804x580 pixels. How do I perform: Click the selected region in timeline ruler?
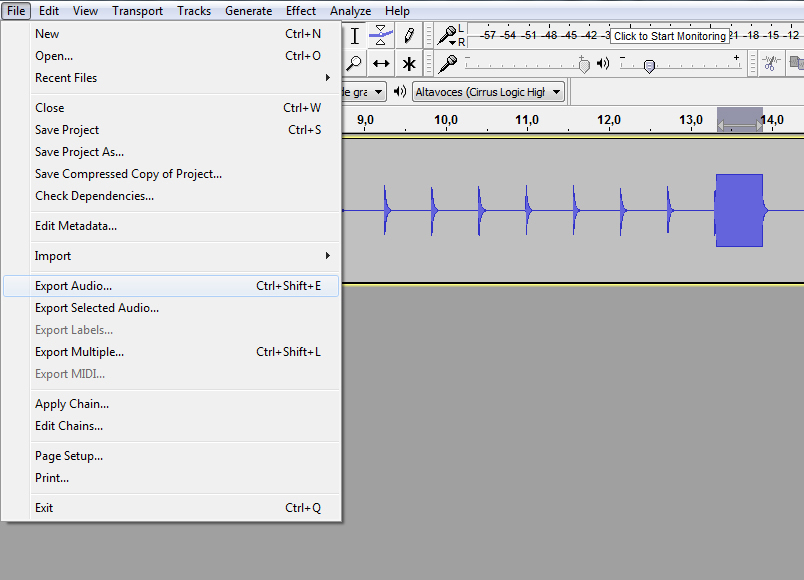click(x=739, y=120)
